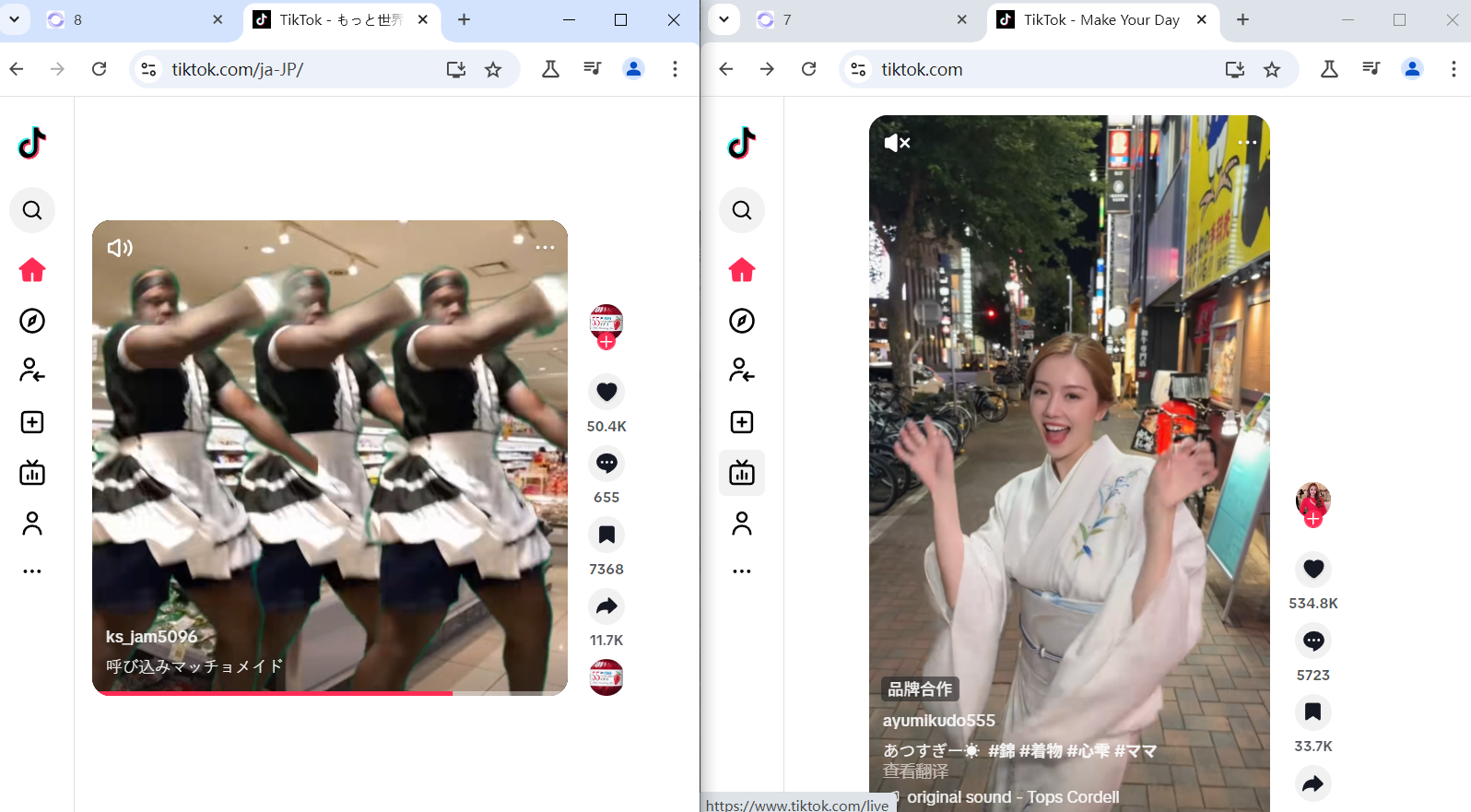Open Following icon in left TikTok sidebar
1471x812 pixels.
coord(32,371)
